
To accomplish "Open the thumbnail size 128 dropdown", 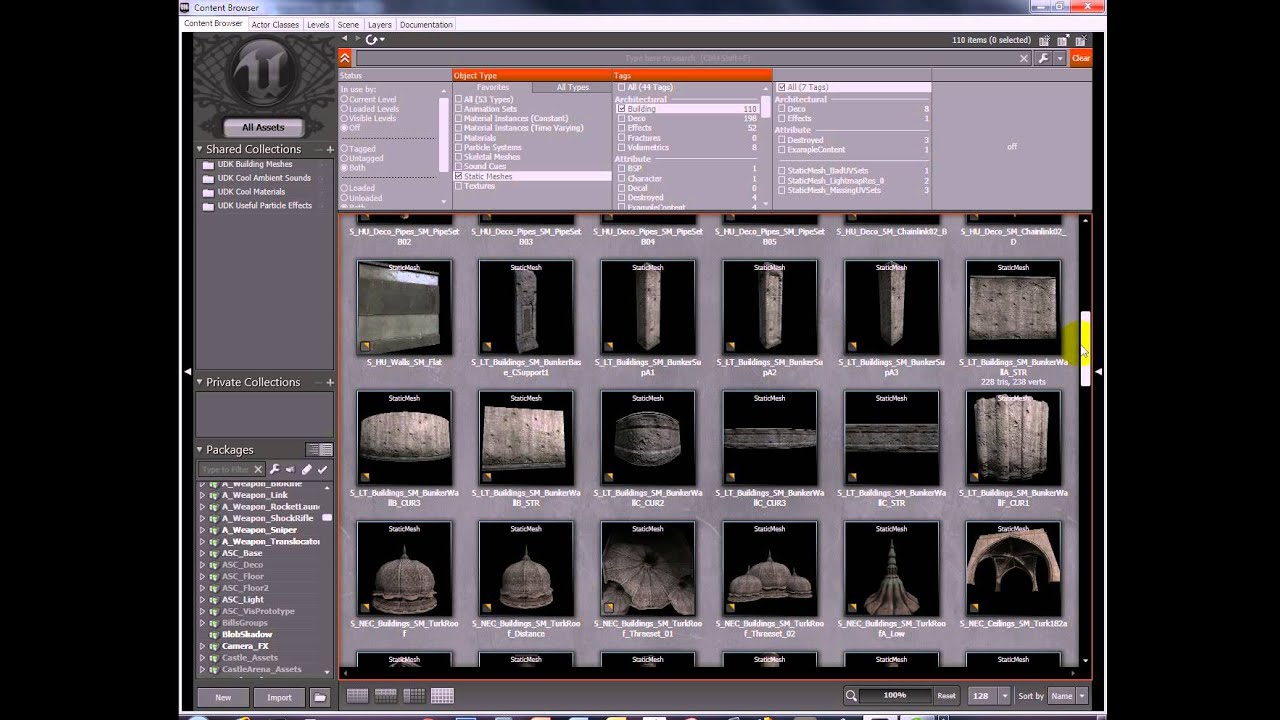I will pos(1004,696).
